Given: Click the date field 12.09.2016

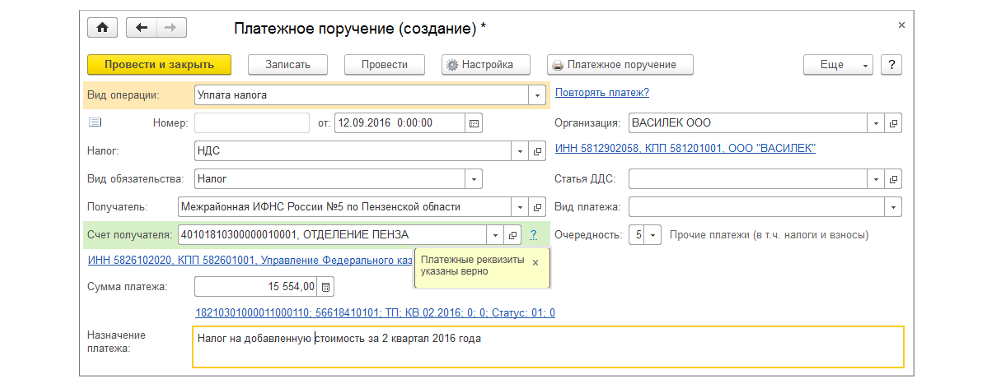Looking at the screenshot, I should point(400,123).
